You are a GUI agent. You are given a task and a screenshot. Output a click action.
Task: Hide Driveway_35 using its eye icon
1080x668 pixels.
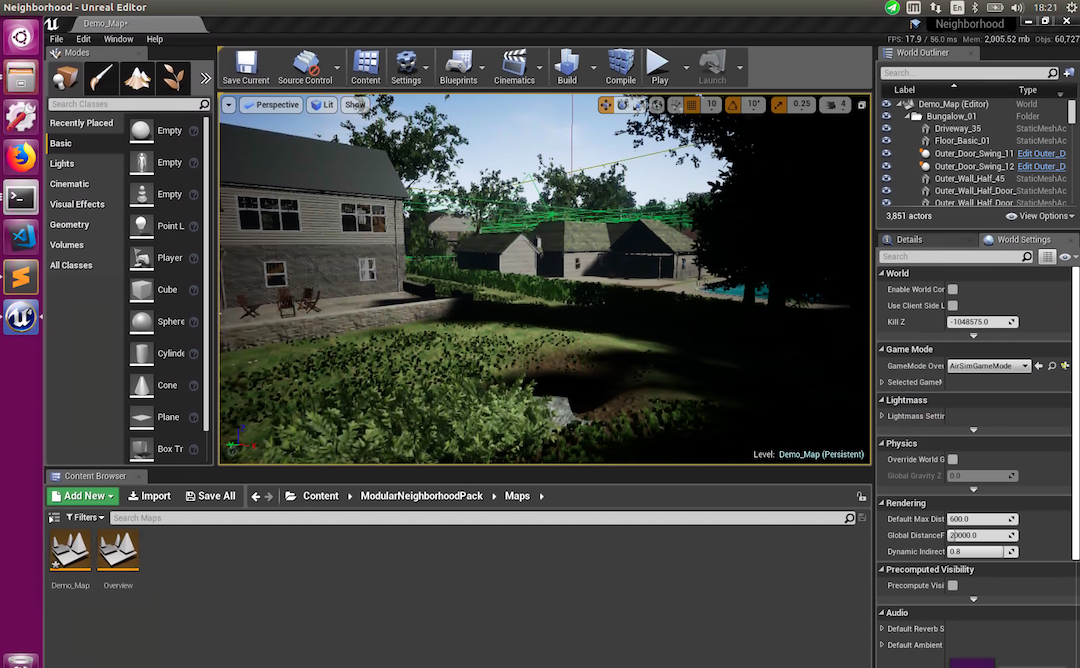pyautogui.click(x=886, y=129)
